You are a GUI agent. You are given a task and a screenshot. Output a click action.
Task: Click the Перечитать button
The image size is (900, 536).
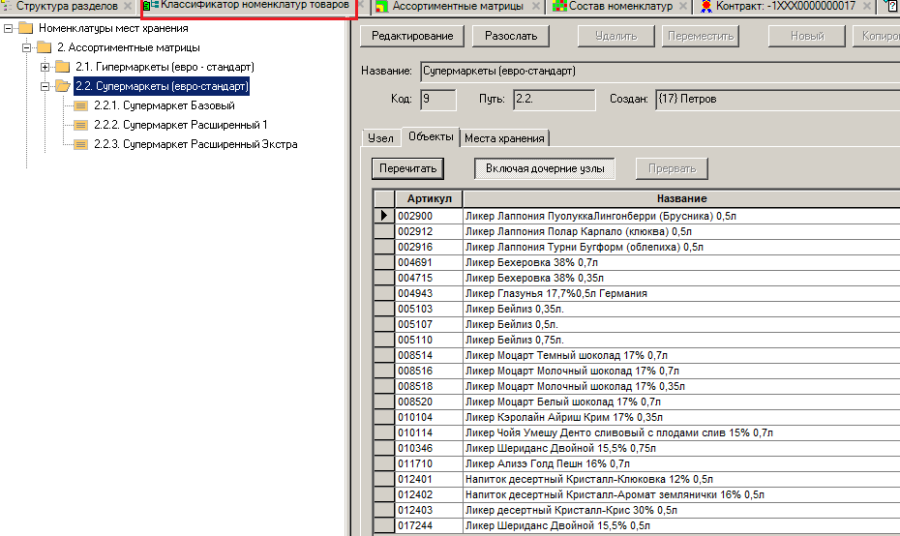408,169
